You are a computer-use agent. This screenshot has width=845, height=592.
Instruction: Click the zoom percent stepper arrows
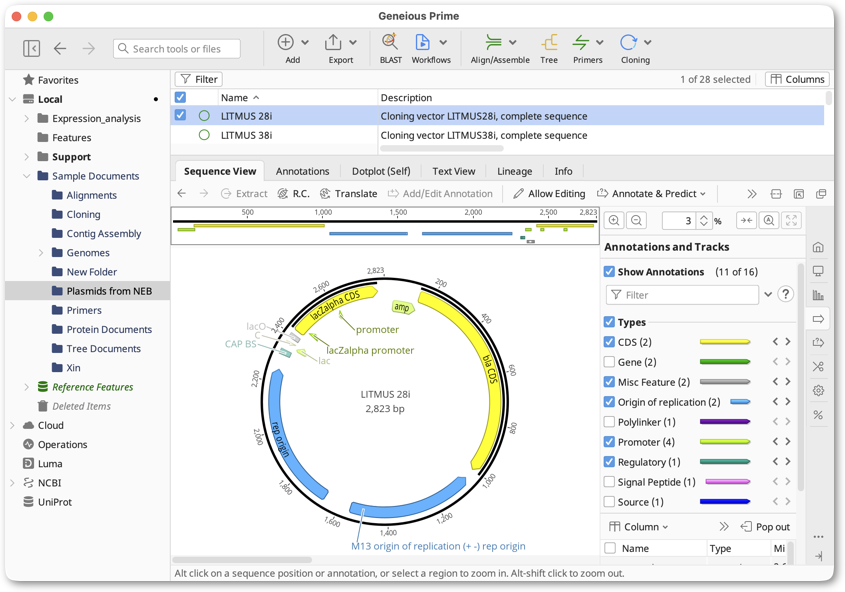[x=703, y=220]
